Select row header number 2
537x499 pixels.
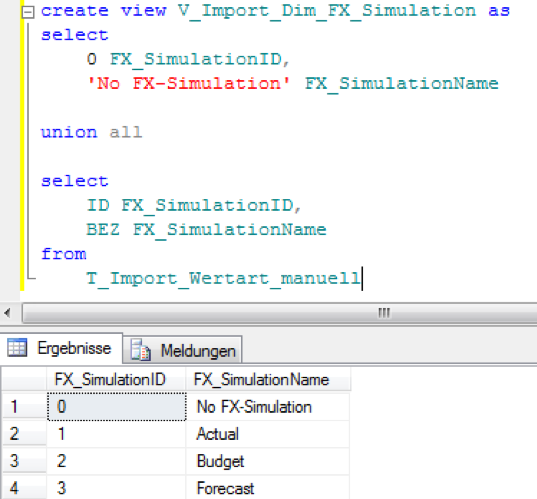[x=24, y=434]
